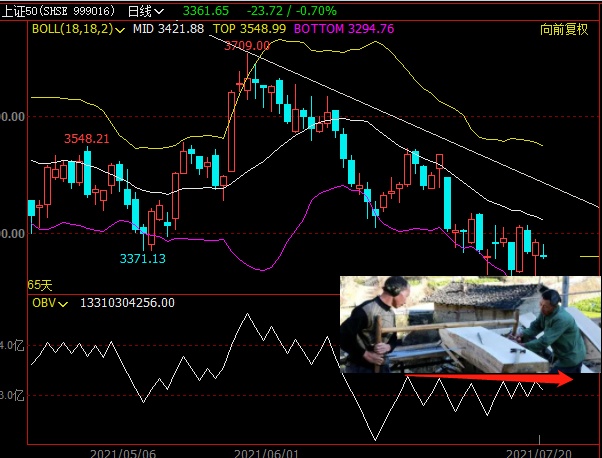The width and height of the screenshot is (602, 458).
Task: Expand the BOLL(18,18,2) indicator dropdown
Action: point(78,29)
